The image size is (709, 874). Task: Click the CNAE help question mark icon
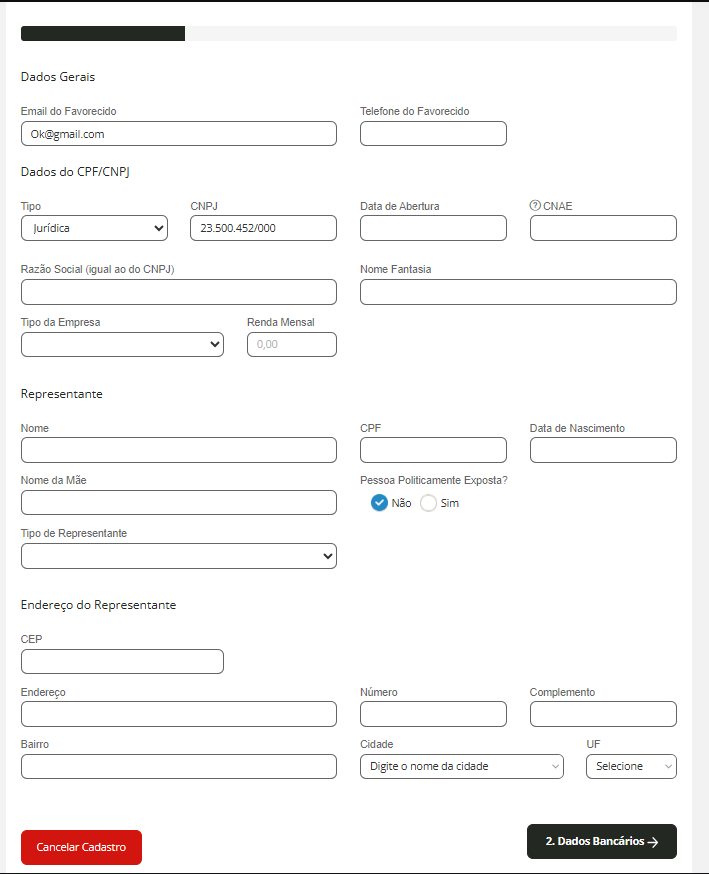tap(535, 206)
